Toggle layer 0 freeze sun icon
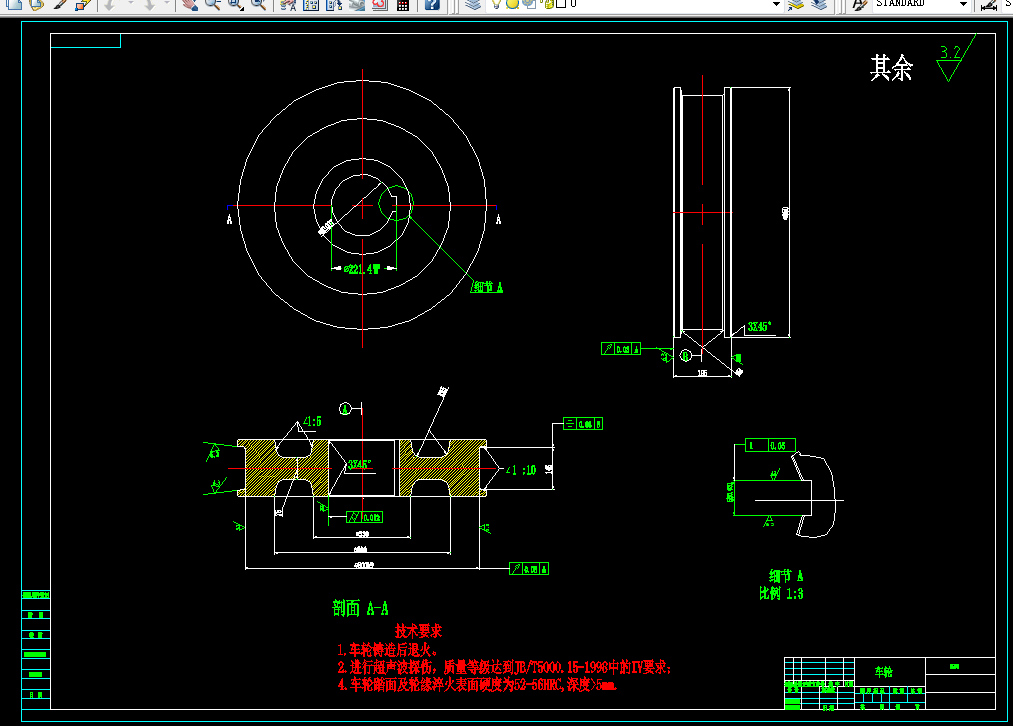The image size is (1013, 726). [512, 3]
